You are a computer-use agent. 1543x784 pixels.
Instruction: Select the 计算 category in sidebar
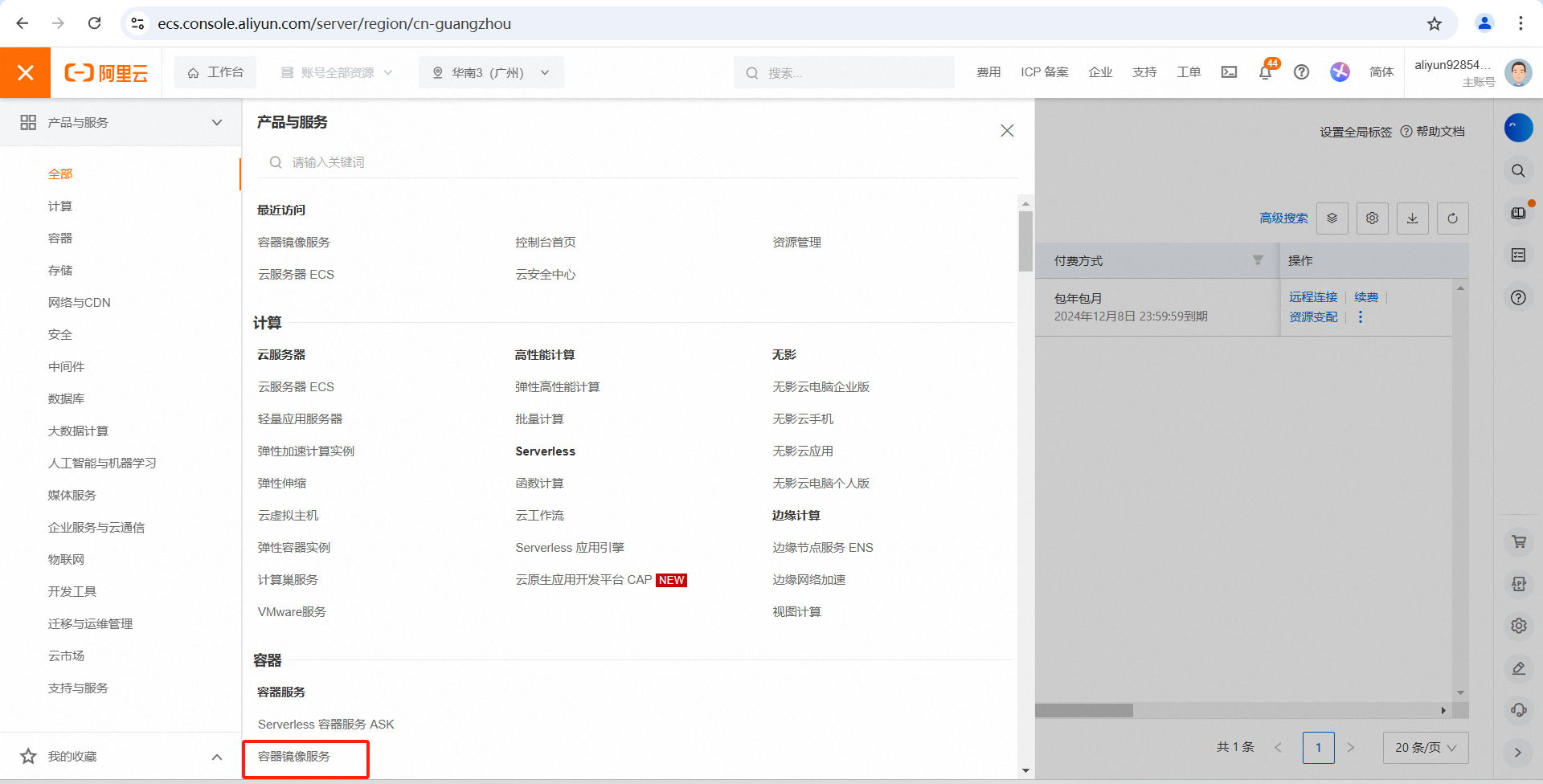point(60,206)
